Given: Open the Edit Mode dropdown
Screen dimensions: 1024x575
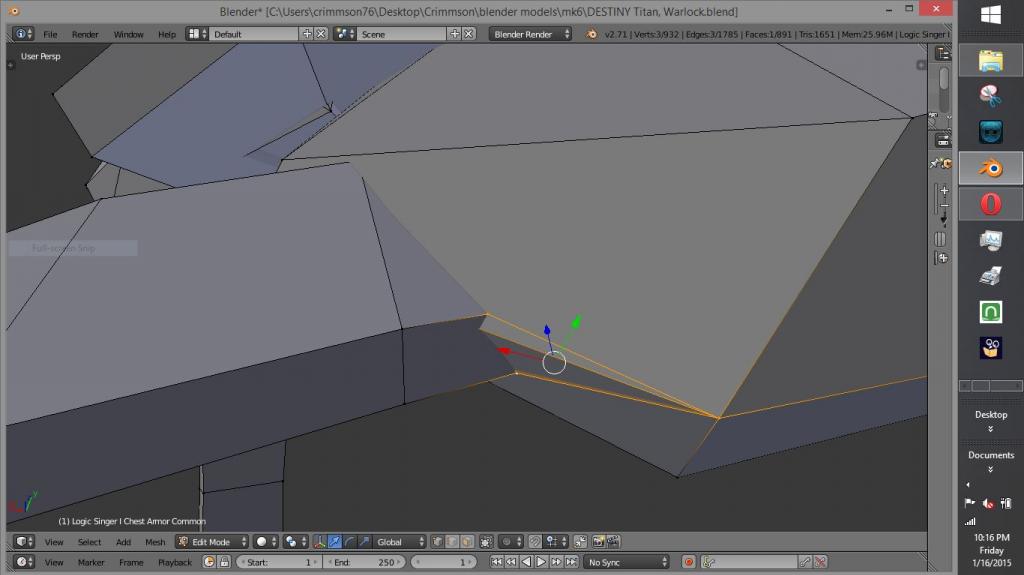Looking at the screenshot, I should click(x=212, y=542).
